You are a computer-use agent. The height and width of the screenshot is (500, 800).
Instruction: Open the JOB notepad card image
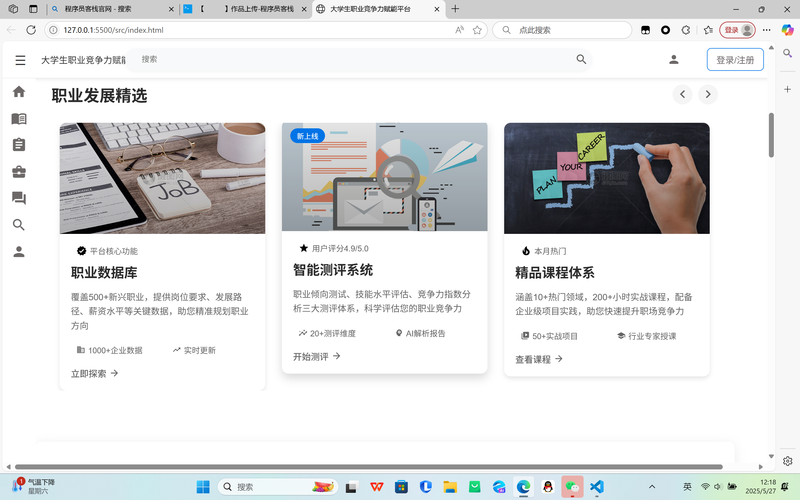pyautogui.click(x=162, y=178)
